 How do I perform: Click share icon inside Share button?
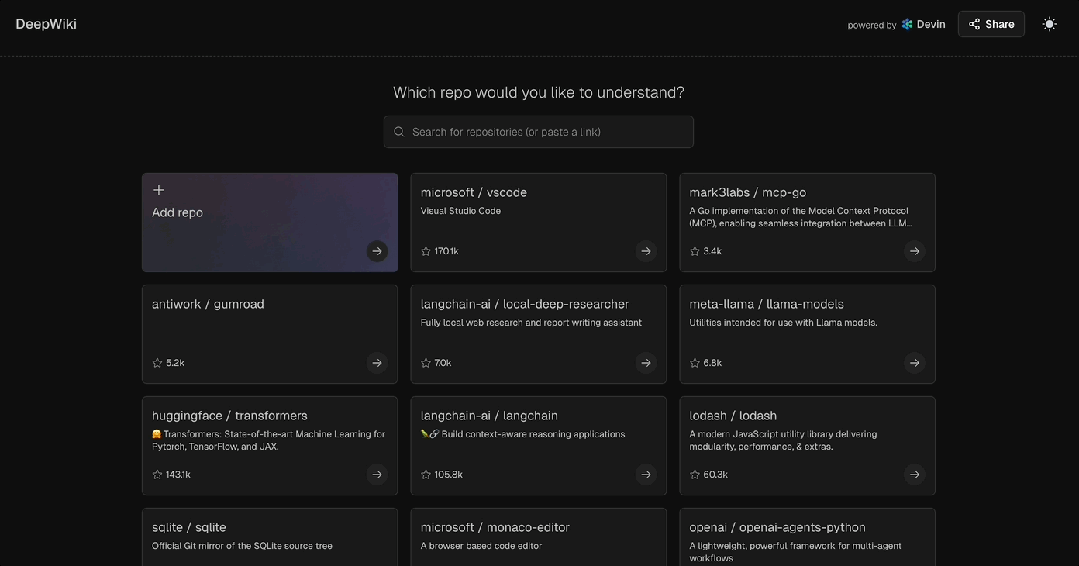974,24
